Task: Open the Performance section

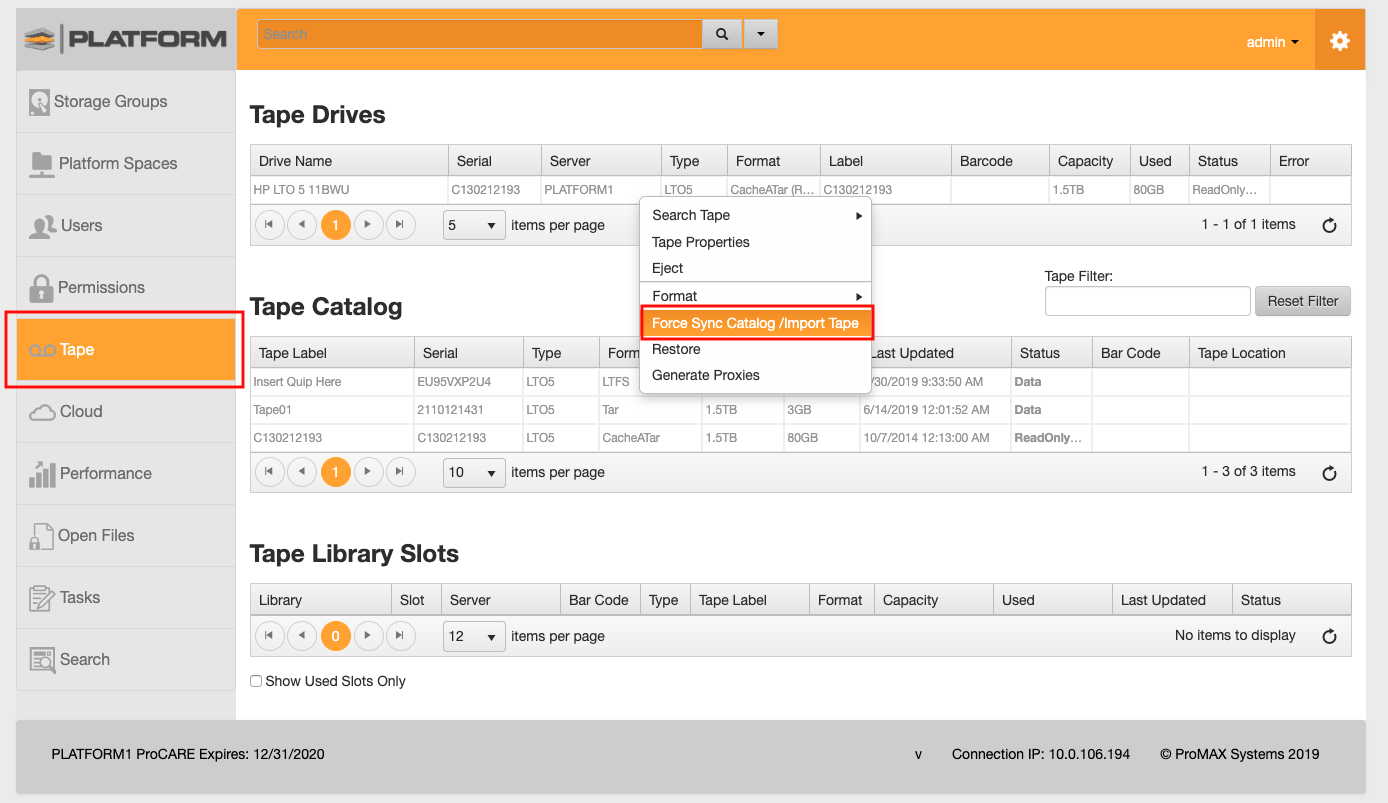Action: click(x=126, y=473)
